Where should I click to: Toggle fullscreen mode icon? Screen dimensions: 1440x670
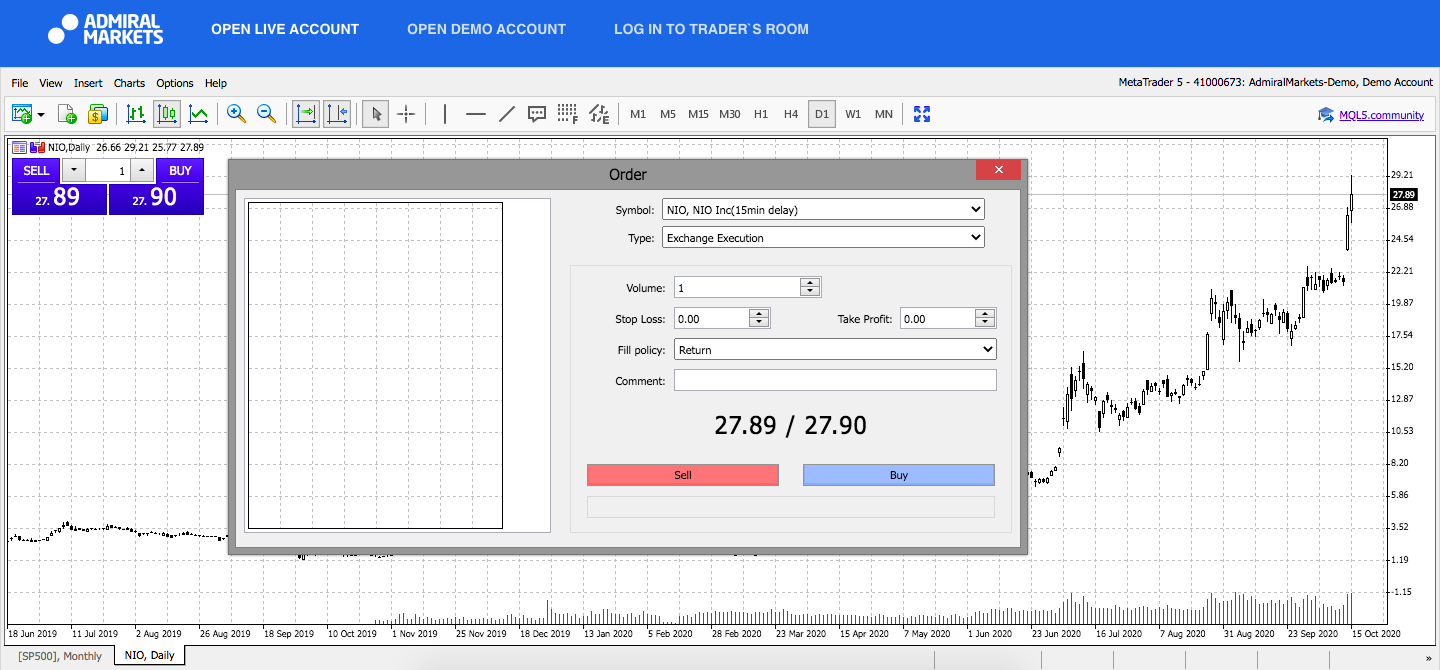pyautogui.click(x=922, y=114)
